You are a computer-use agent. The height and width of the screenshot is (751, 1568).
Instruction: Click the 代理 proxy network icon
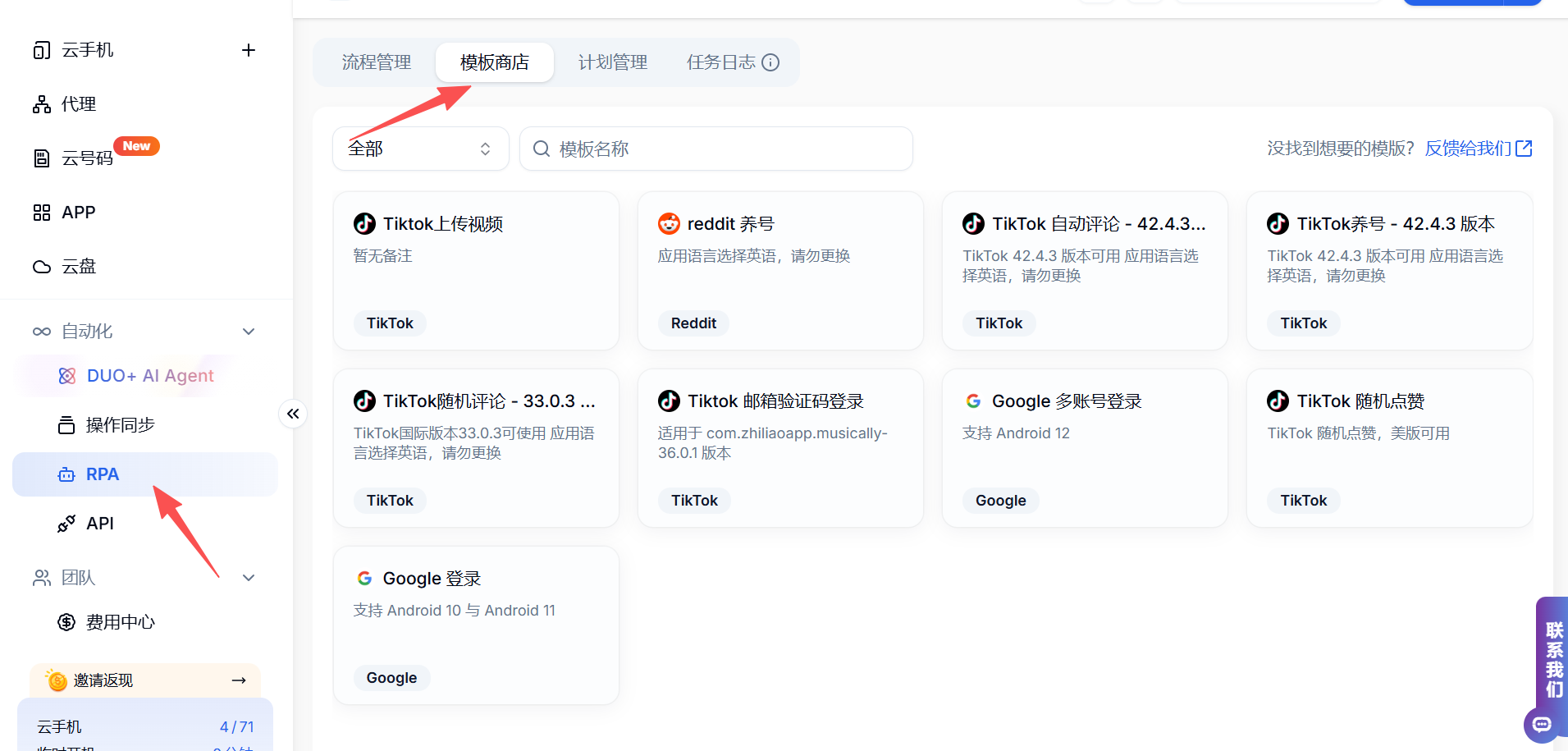[x=42, y=104]
